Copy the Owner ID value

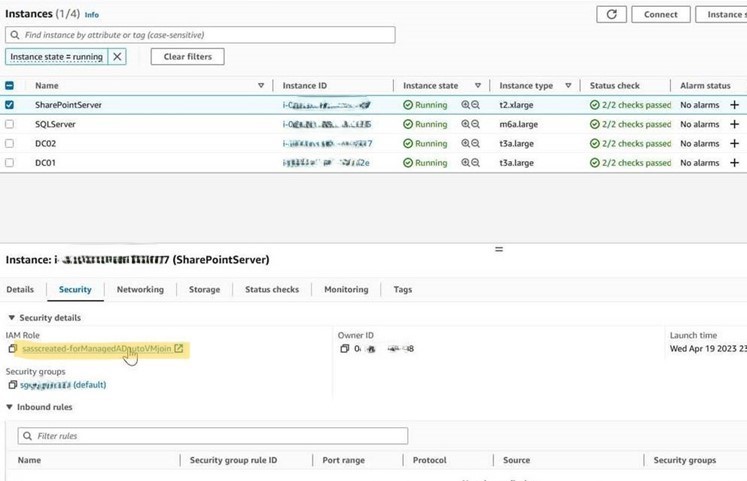click(x=345, y=349)
